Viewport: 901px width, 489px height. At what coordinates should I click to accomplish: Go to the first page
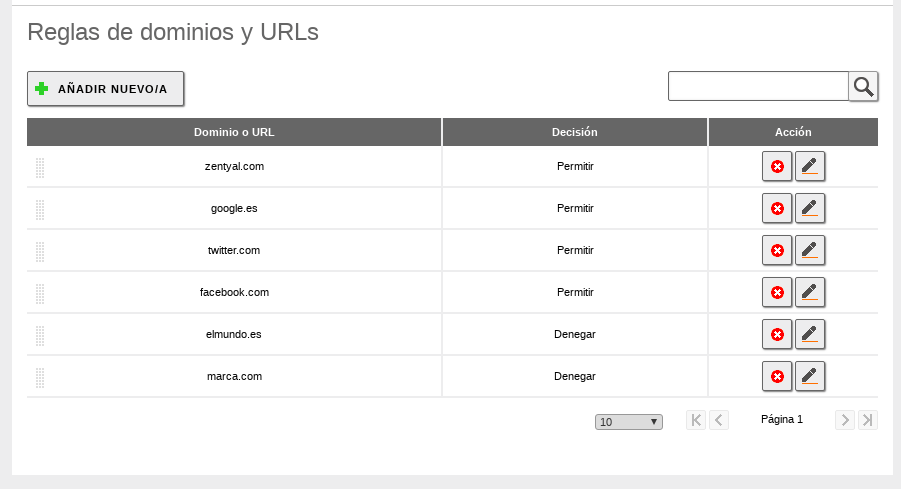[x=696, y=420]
